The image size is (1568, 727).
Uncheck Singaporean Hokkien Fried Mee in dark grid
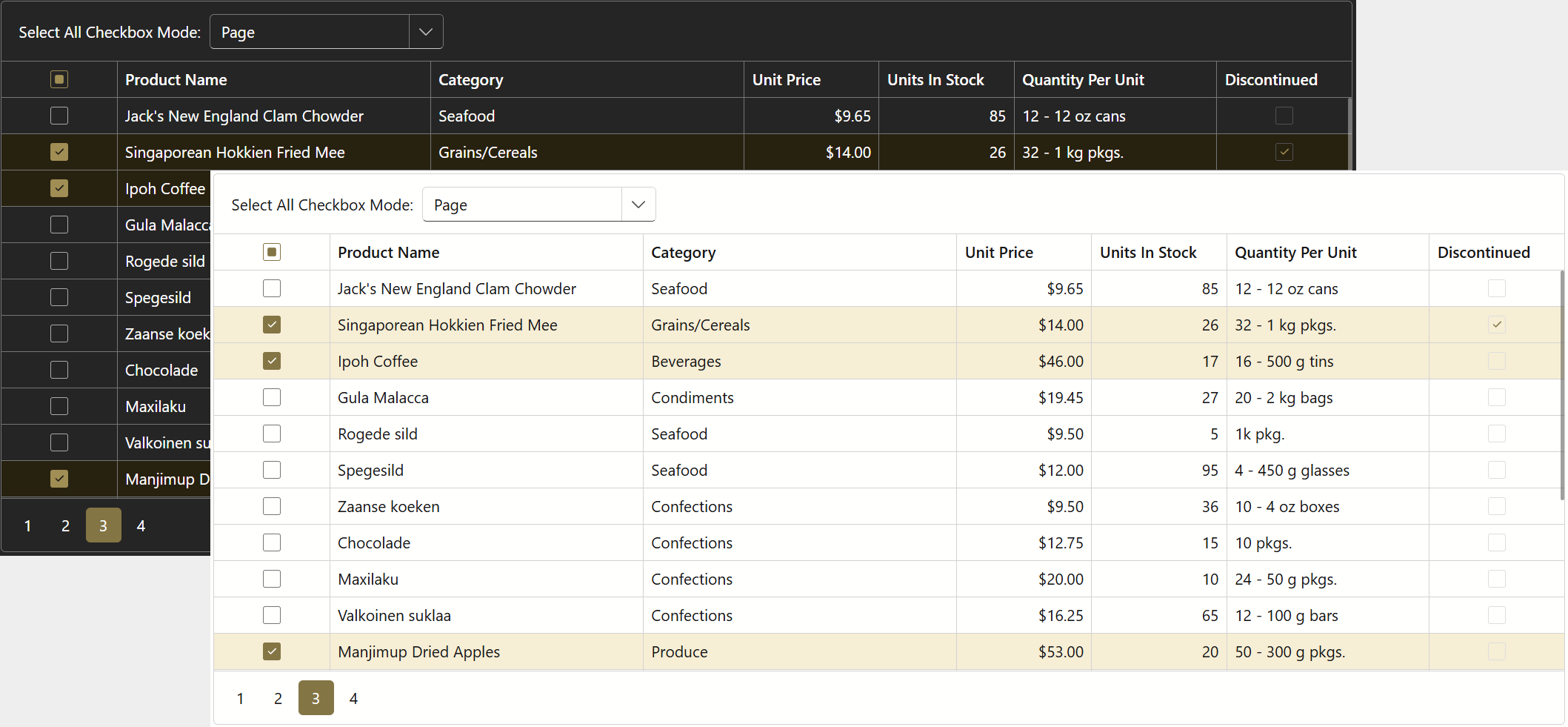[59, 152]
